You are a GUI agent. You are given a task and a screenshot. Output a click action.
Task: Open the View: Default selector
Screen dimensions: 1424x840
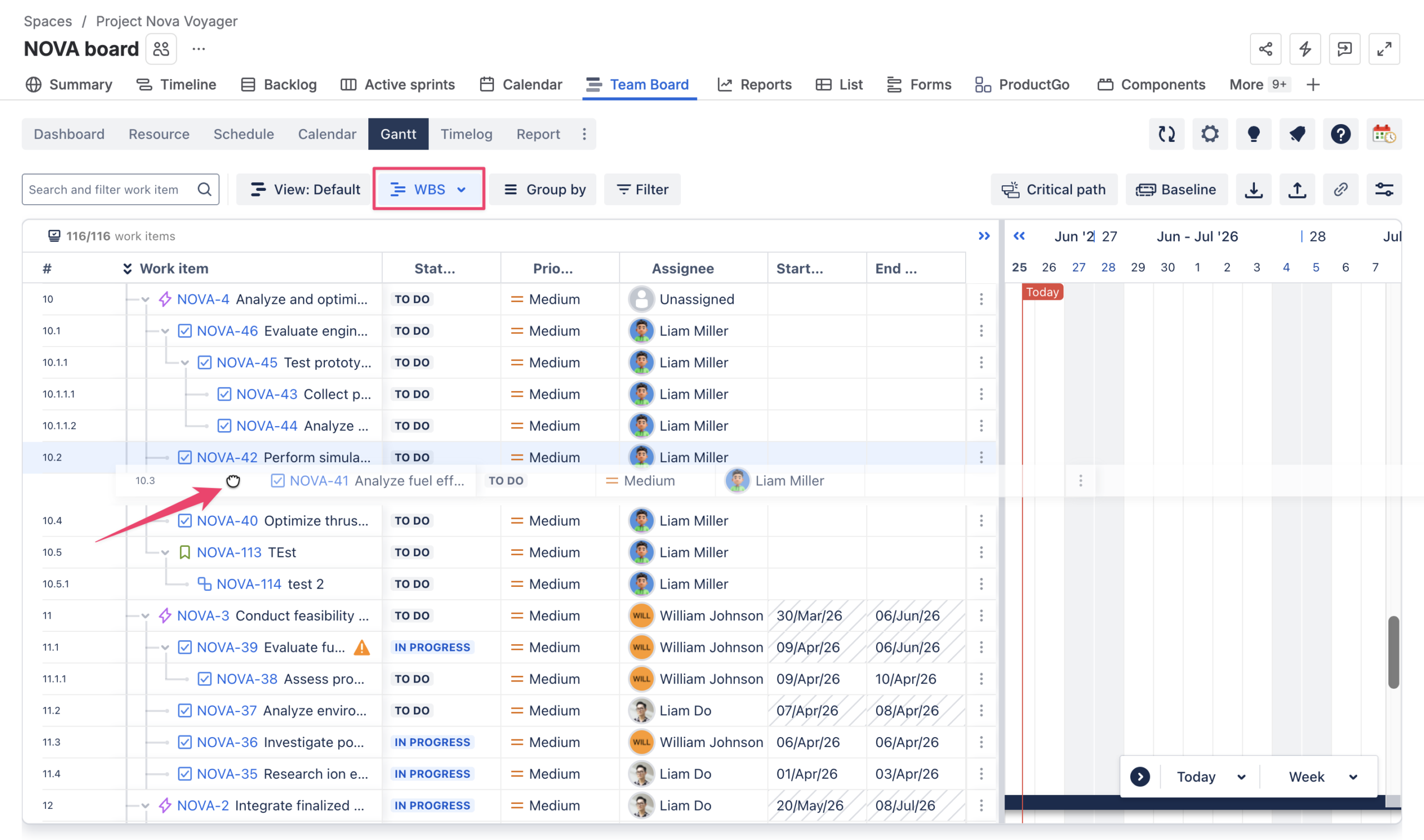click(x=304, y=189)
